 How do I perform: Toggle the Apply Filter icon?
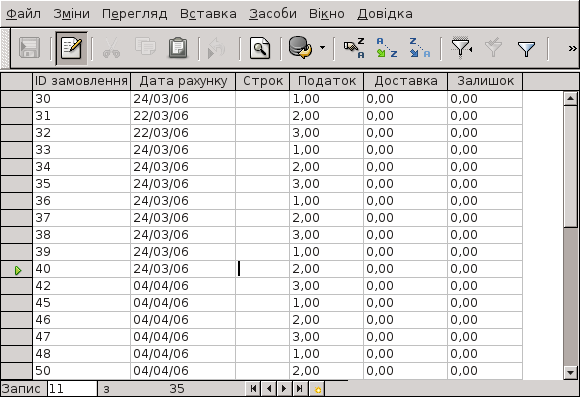pyautogui.click(x=493, y=47)
